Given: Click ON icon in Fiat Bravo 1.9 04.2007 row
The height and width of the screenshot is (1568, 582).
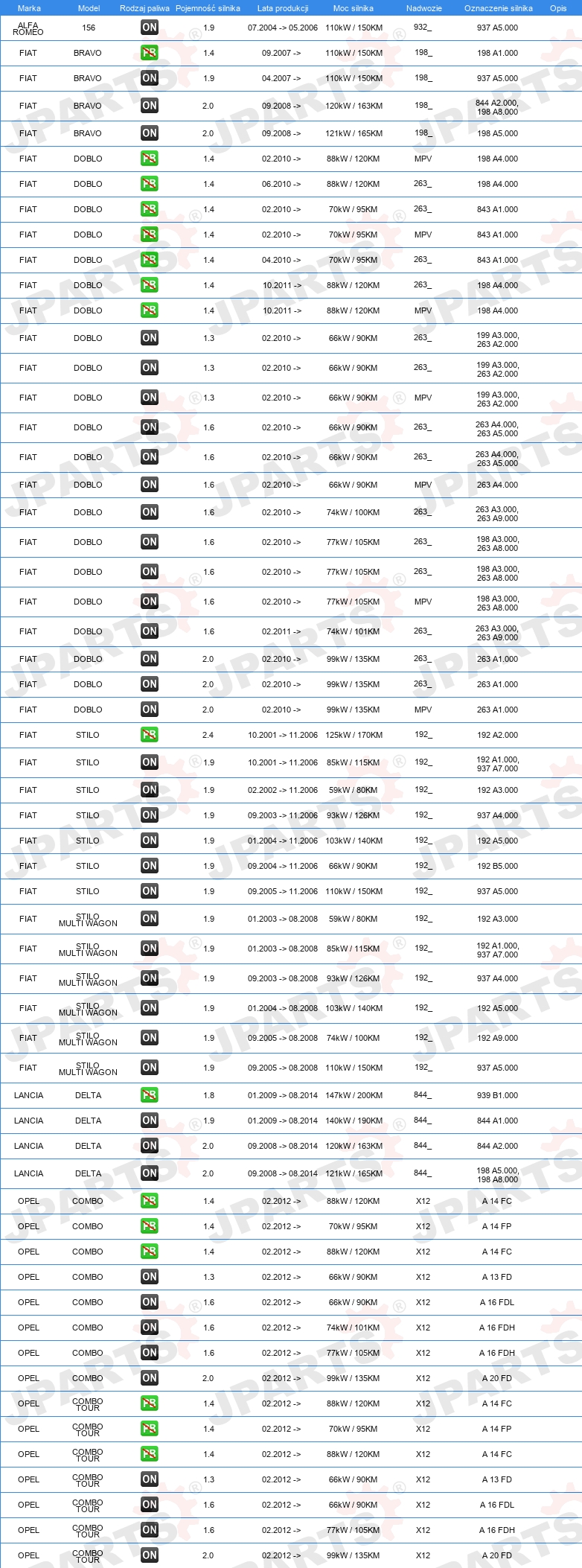Looking at the screenshot, I should pyautogui.click(x=150, y=78).
